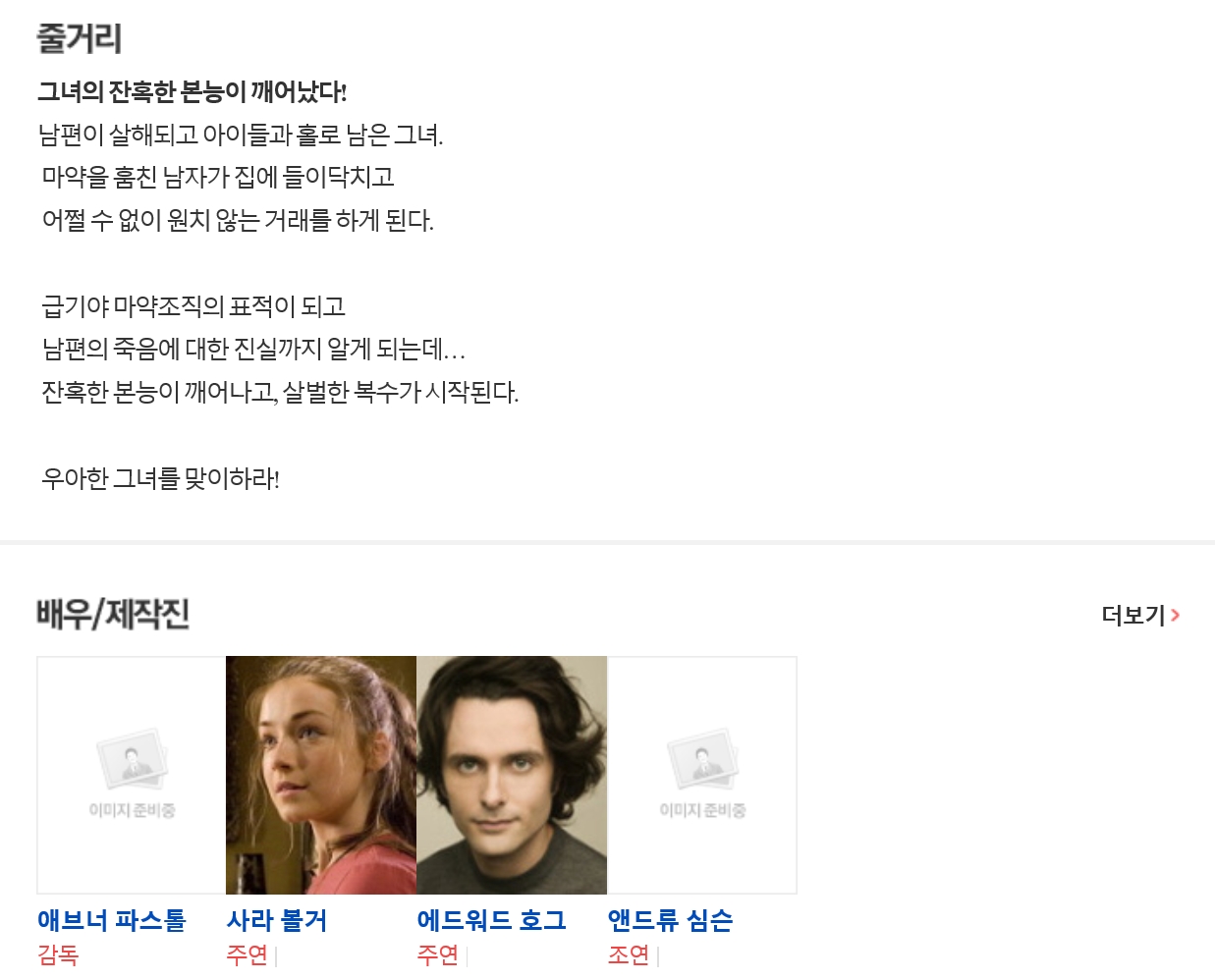Screen dimensions: 1215x980
Task: Click the 감독 role label
Action: (x=58, y=954)
